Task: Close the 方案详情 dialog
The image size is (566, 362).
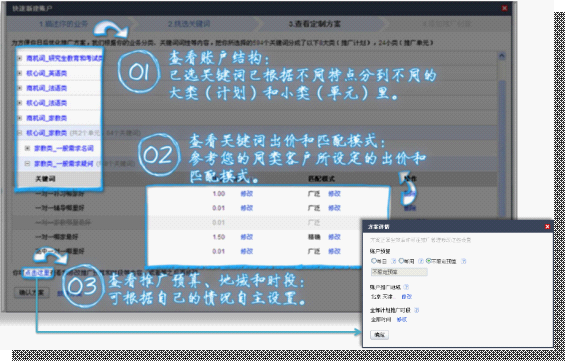Action: tap(547, 227)
